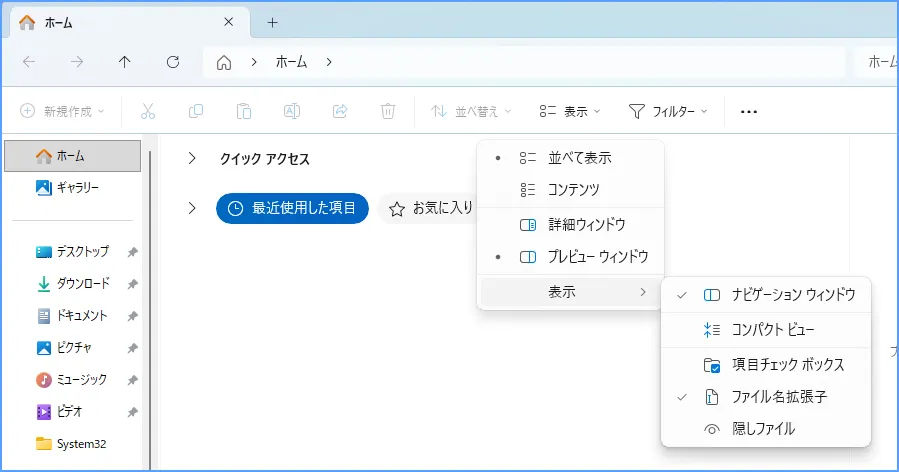
Task: Click the Paste clipboard icon
Action: pos(244,111)
